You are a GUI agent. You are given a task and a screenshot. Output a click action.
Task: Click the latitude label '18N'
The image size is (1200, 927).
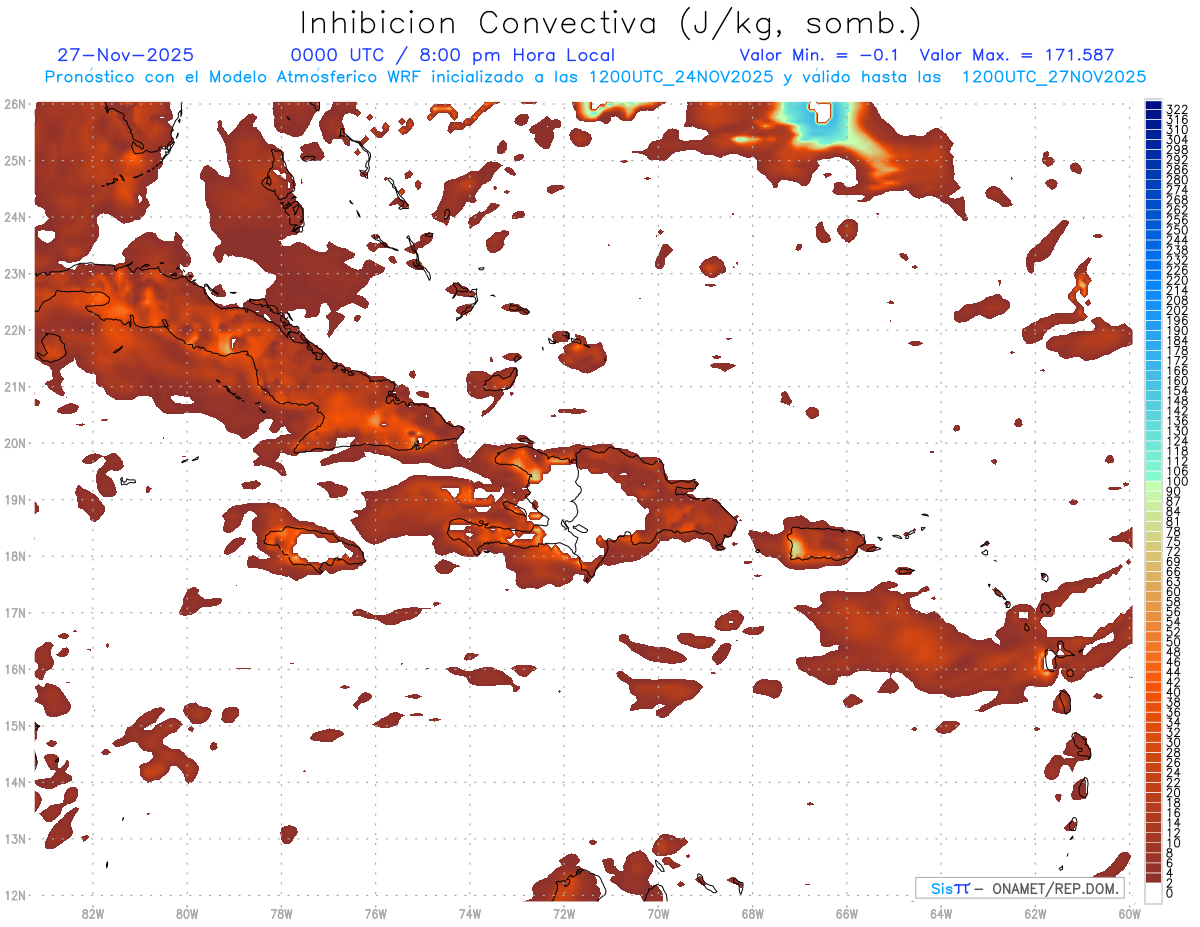(x=15, y=556)
